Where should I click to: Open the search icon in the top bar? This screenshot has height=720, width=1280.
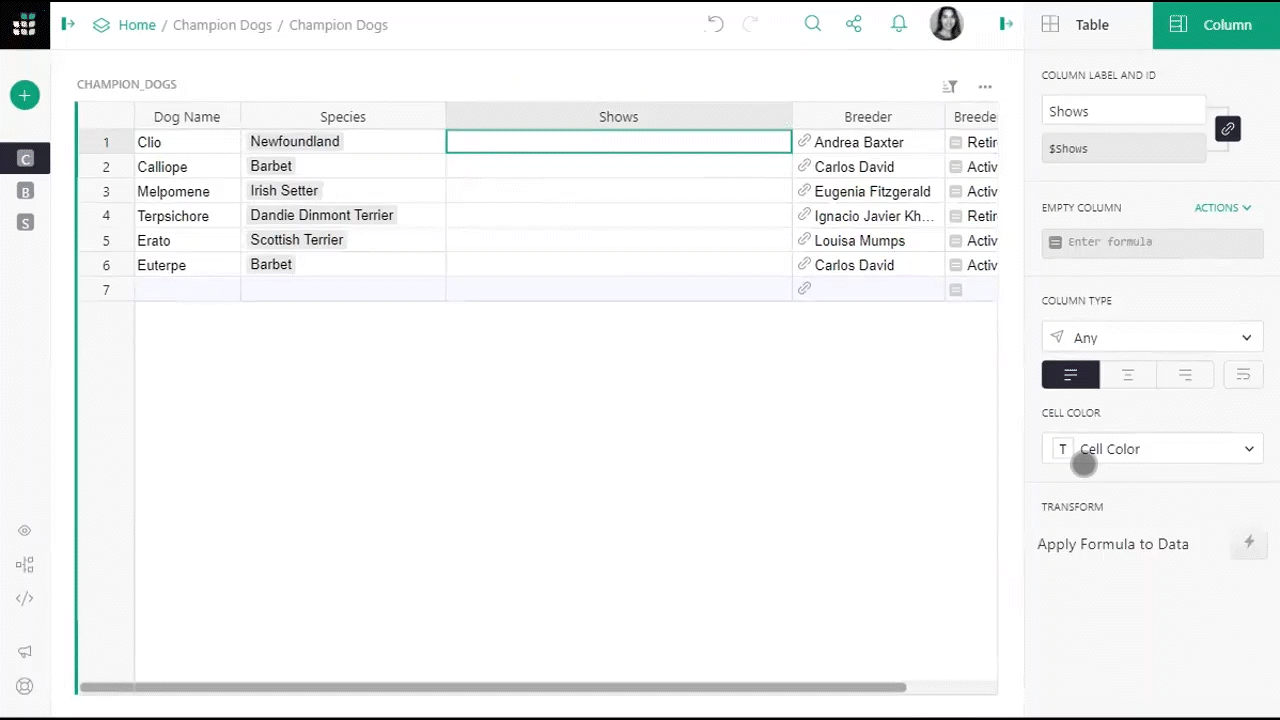(x=813, y=23)
